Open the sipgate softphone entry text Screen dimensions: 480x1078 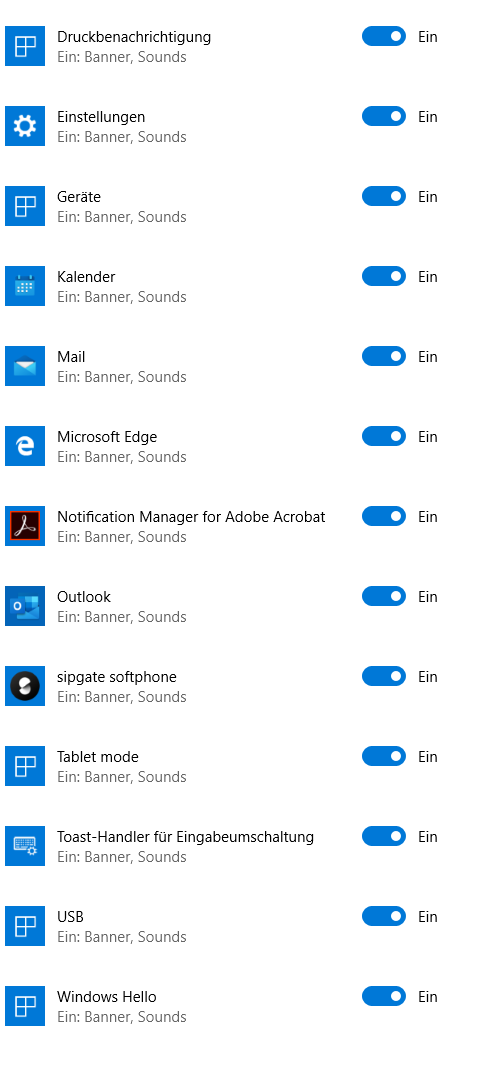117,677
